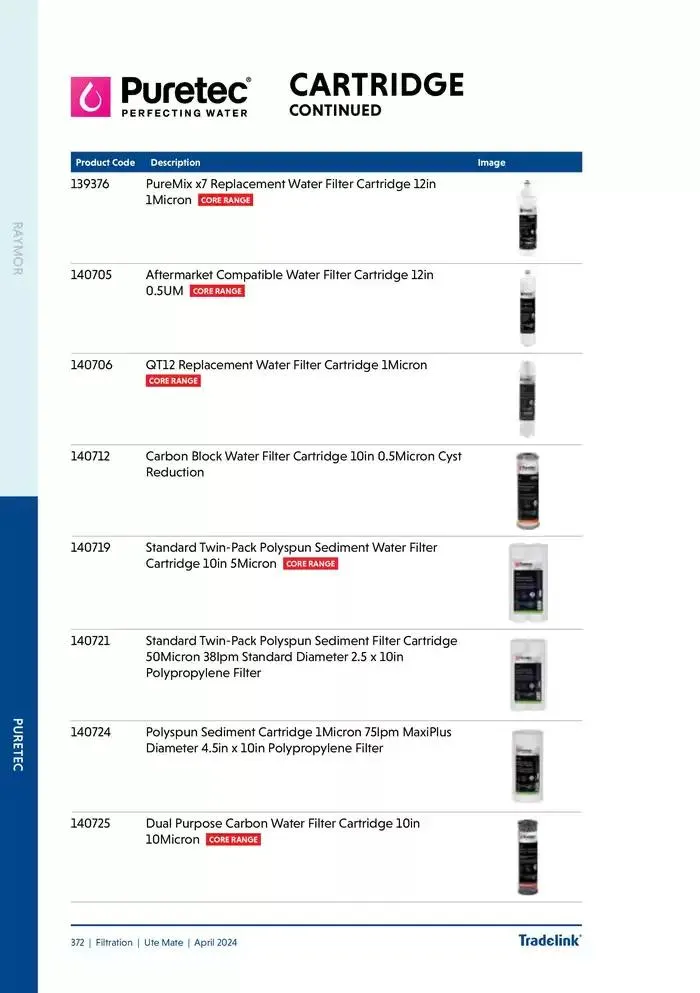Open the 140719 twin-pack sediment filter image
Screen dimensions: 700x993
point(528,583)
